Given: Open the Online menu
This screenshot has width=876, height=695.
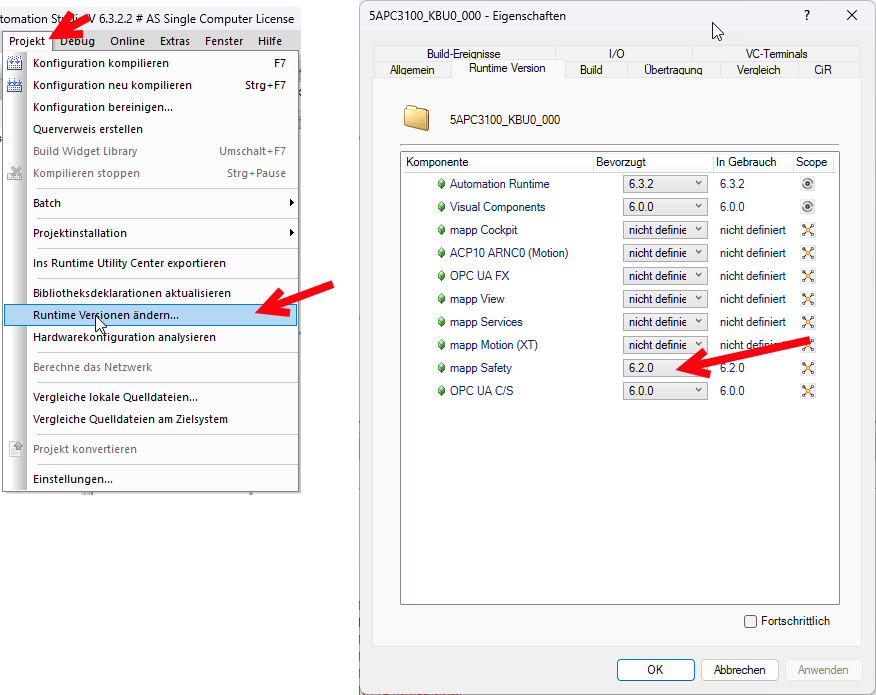Looking at the screenshot, I should coord(127,41).
